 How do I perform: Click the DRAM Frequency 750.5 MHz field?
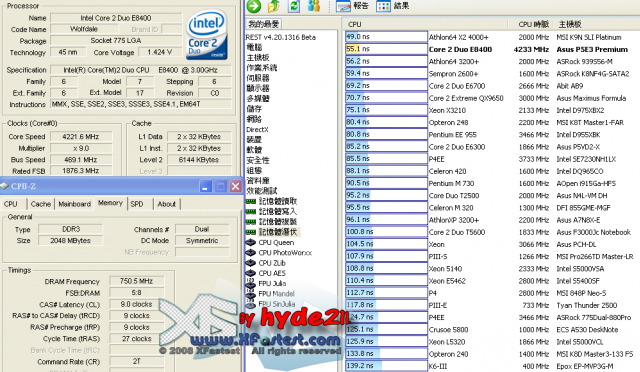click(x=137, y=281)
